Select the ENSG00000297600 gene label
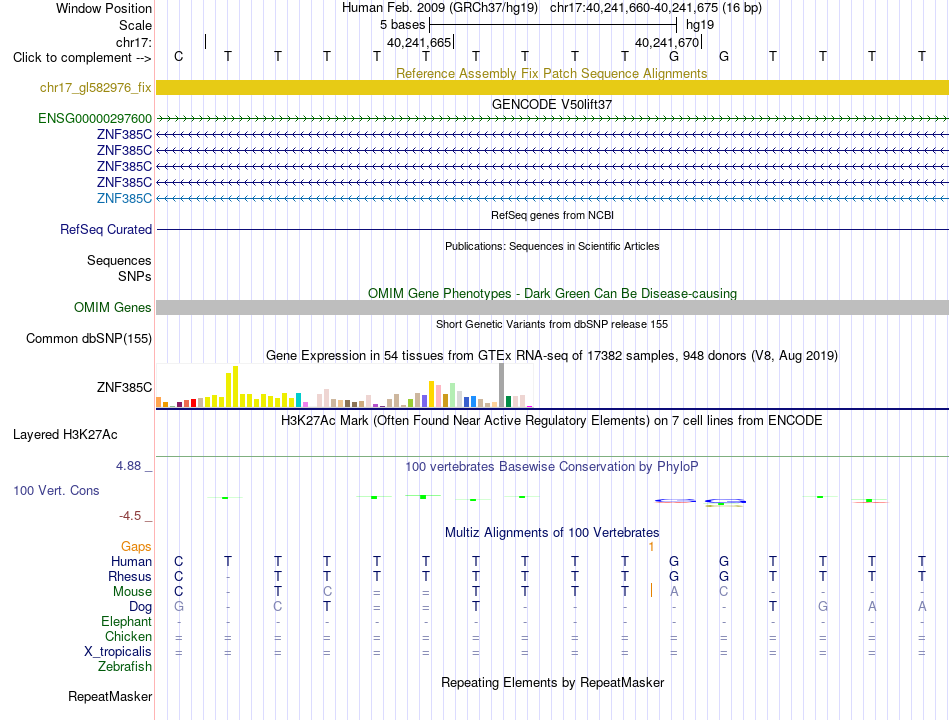 (x=95, y=118)
